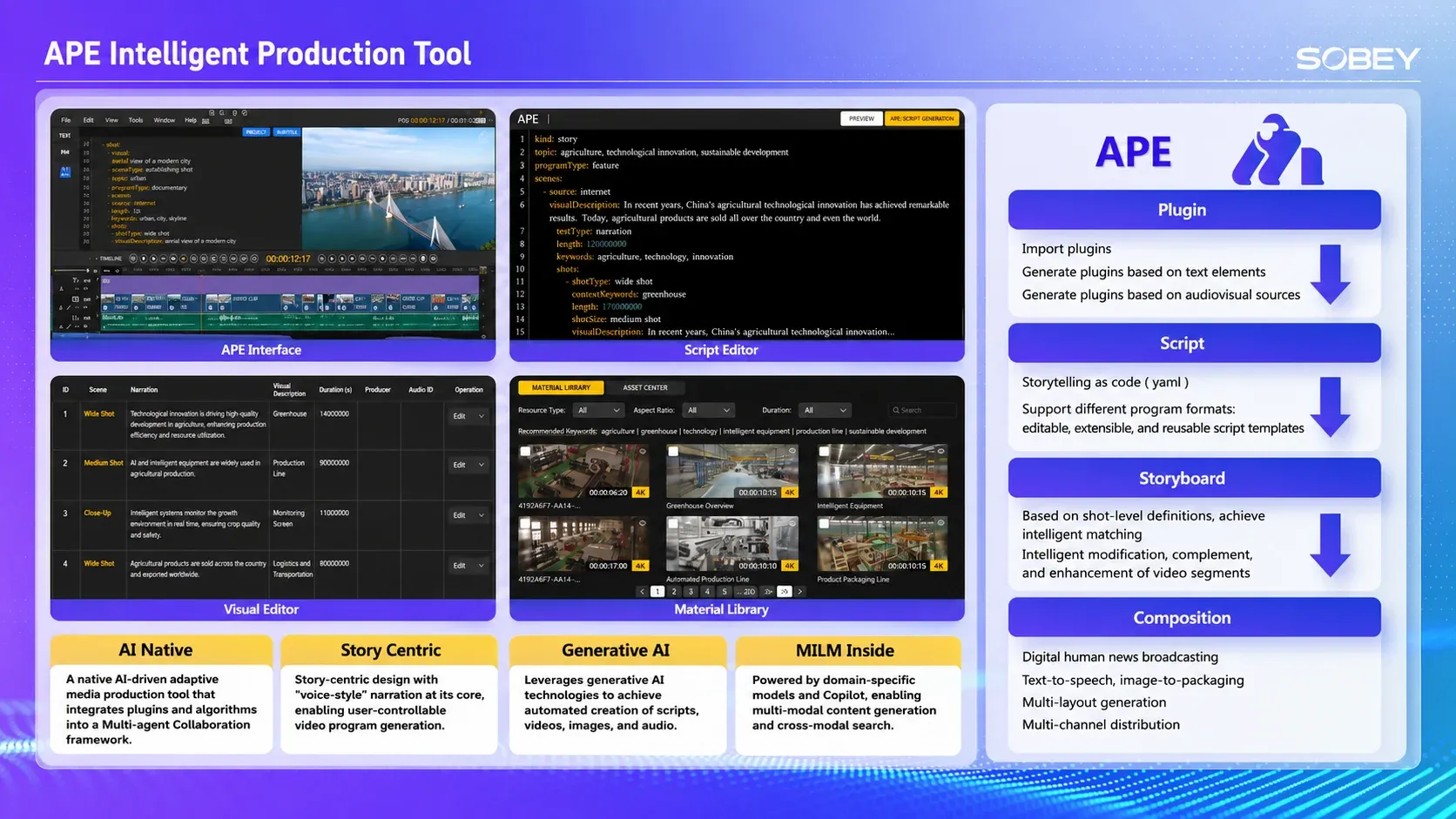Toggle eye icon on Automated Production Line thumbnail
Viewport: 1456px width, 819px height.
coord(792,523)
